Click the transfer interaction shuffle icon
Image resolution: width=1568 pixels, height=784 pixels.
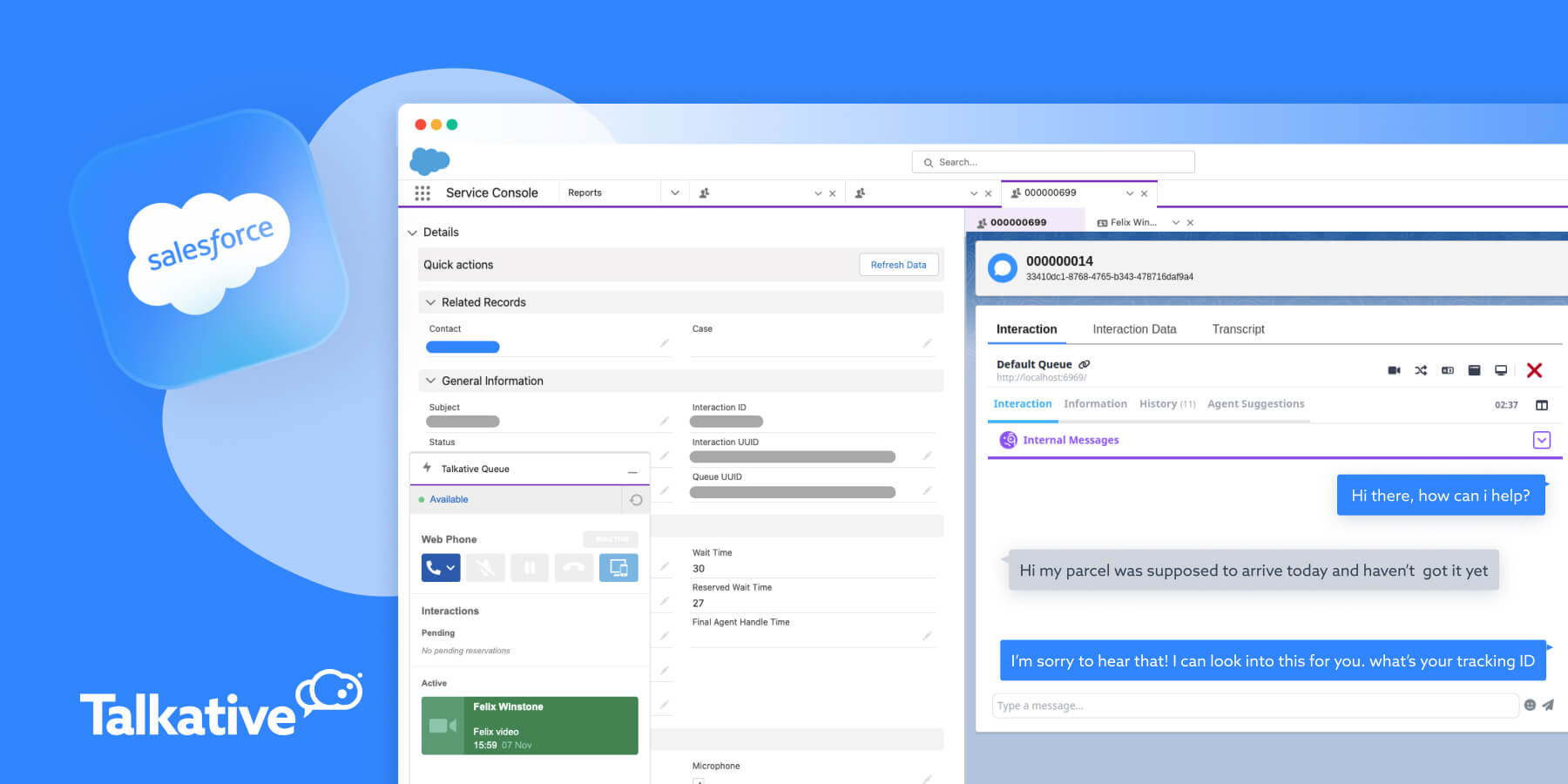(1421, 370)
